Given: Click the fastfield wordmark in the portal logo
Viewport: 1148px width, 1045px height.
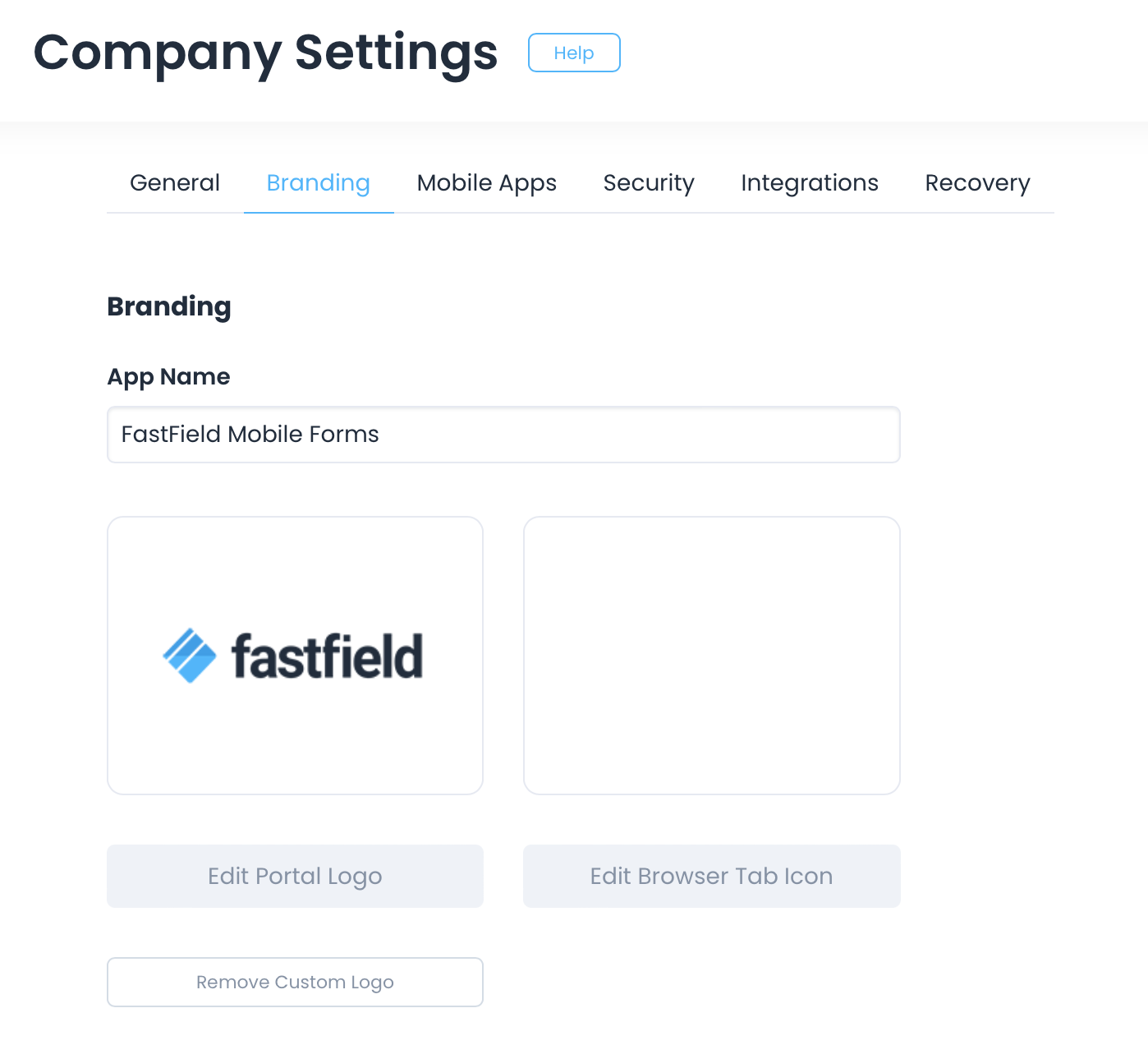Looking at the screenshot, I should [327, 656].
